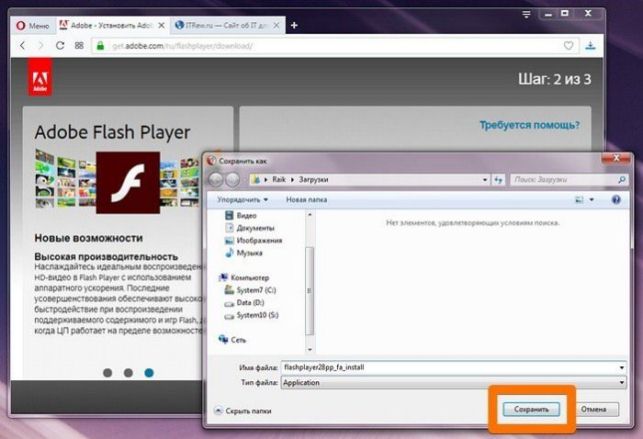Click forward button in save dialog
The image size is (643, 439).
233,180
